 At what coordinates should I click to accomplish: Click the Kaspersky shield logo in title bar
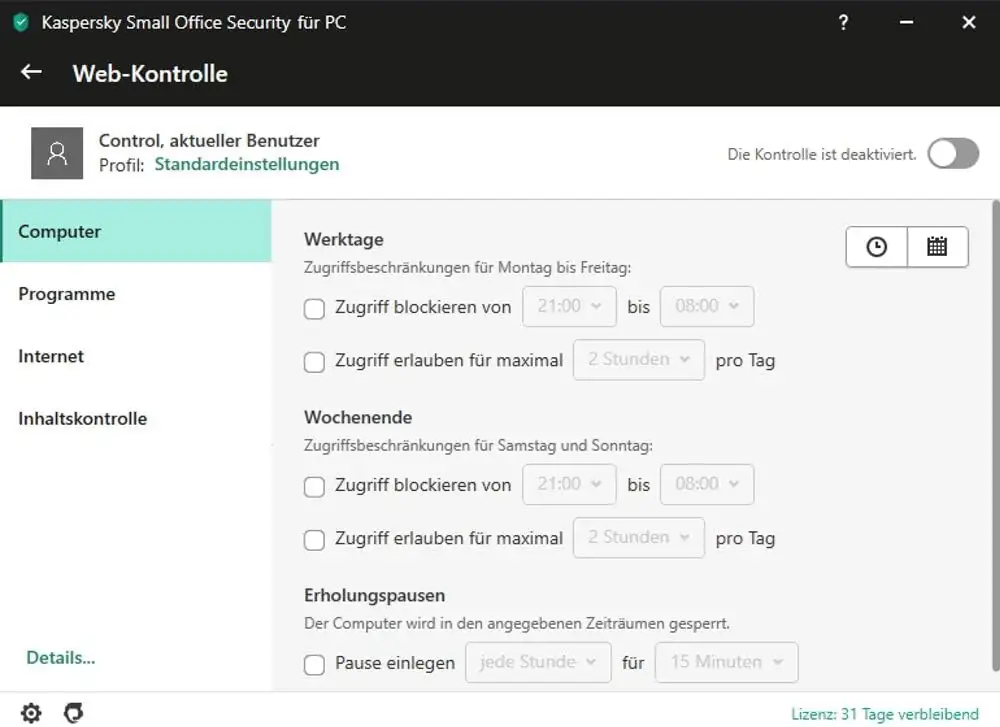(x=20, y=22)
